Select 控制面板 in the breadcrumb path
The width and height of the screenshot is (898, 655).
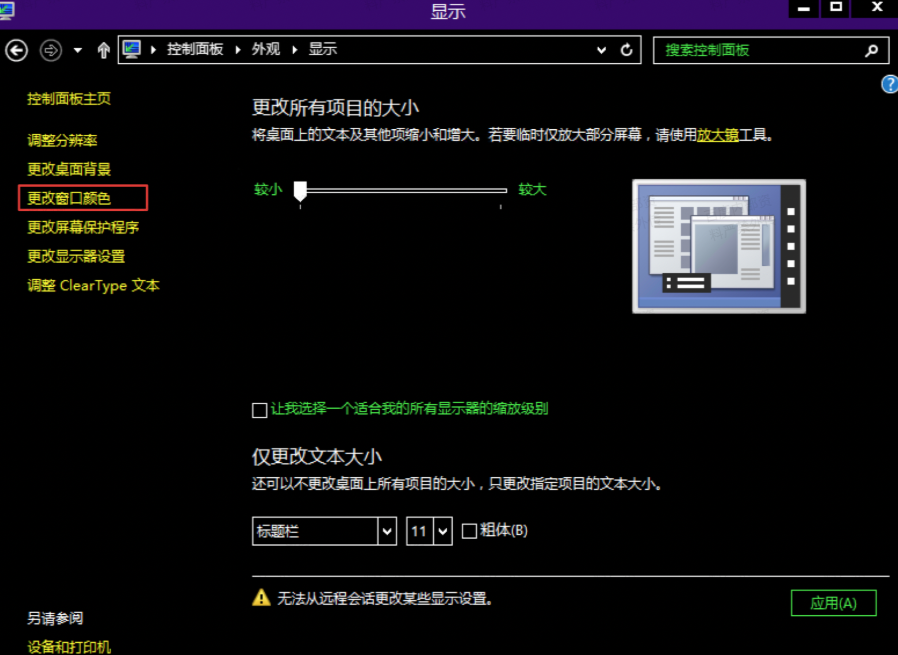coord(195,49)
